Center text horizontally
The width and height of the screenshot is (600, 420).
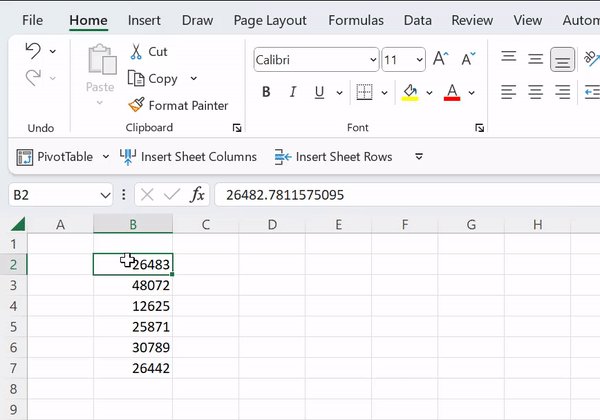tap(535, 92)
